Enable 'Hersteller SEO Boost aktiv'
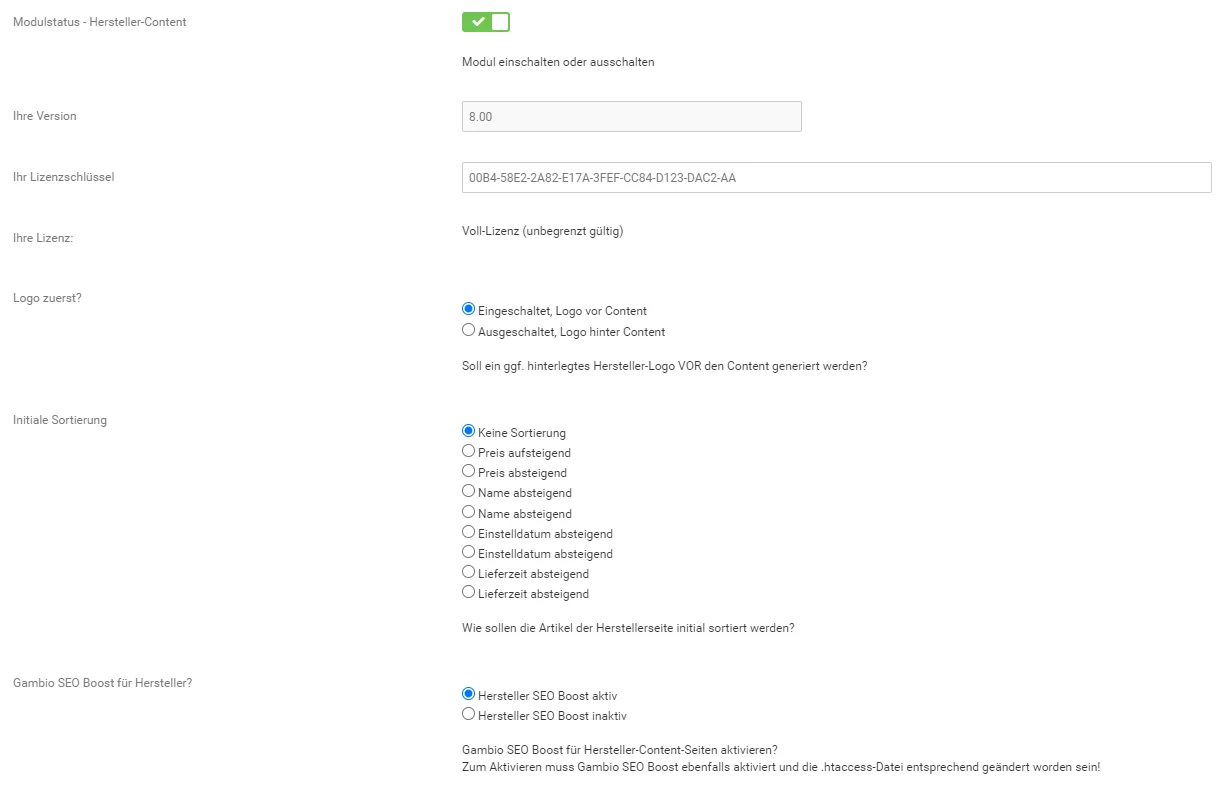 (468, 694)
